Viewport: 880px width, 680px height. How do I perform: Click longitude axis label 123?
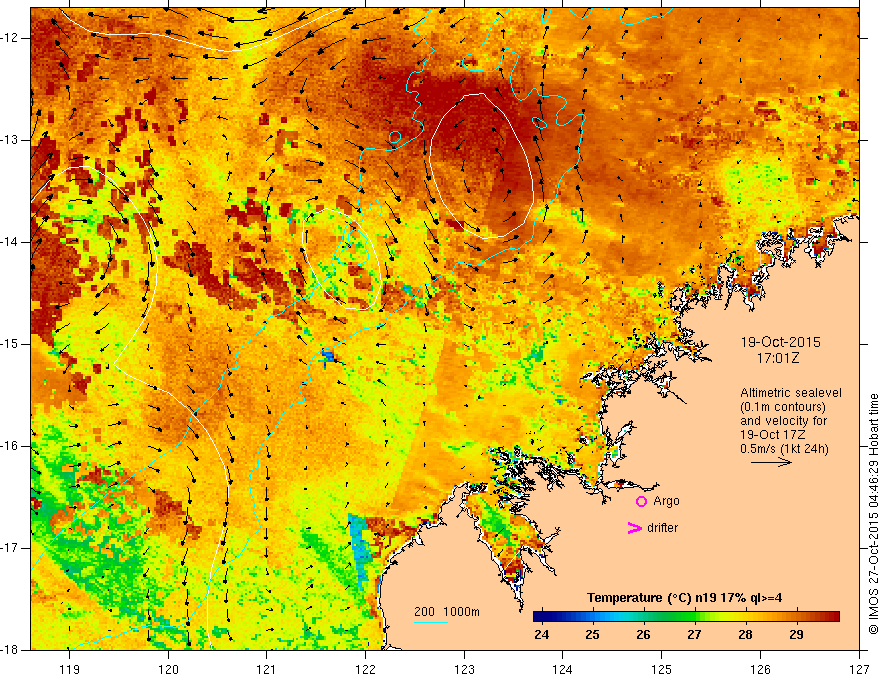tap(464, 669)
